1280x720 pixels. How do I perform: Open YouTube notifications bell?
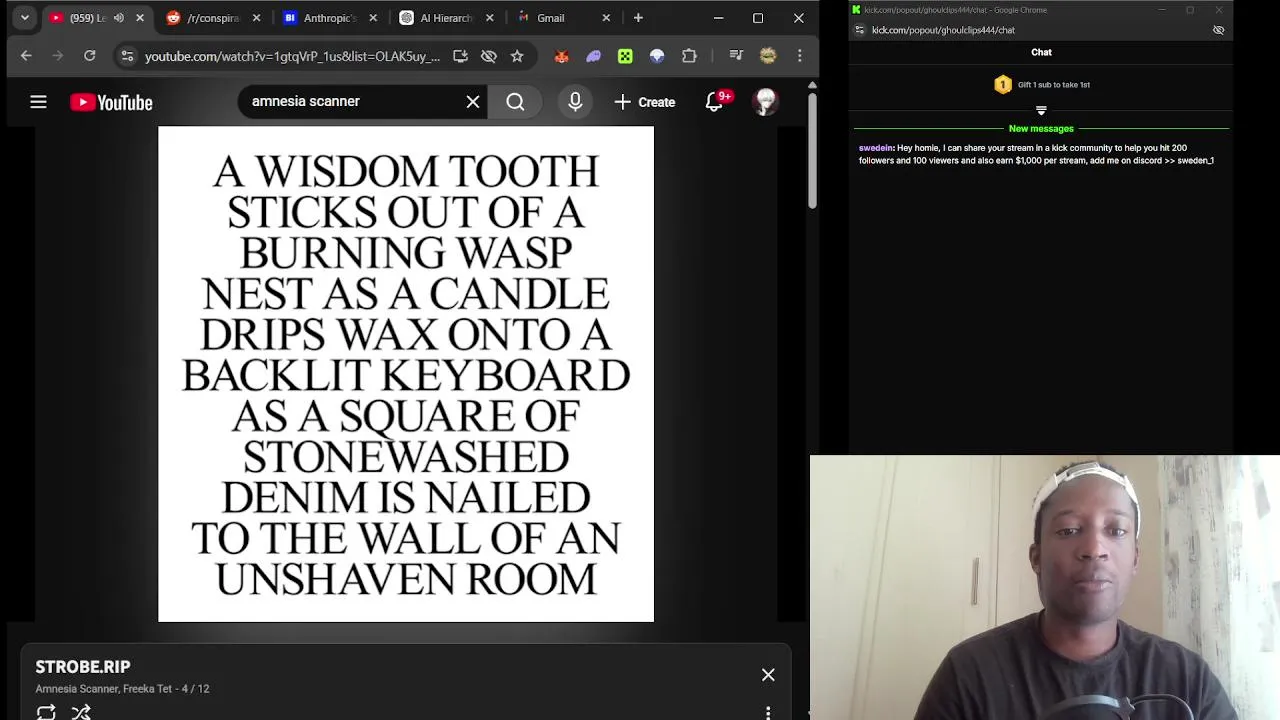(x=714, y=102)
